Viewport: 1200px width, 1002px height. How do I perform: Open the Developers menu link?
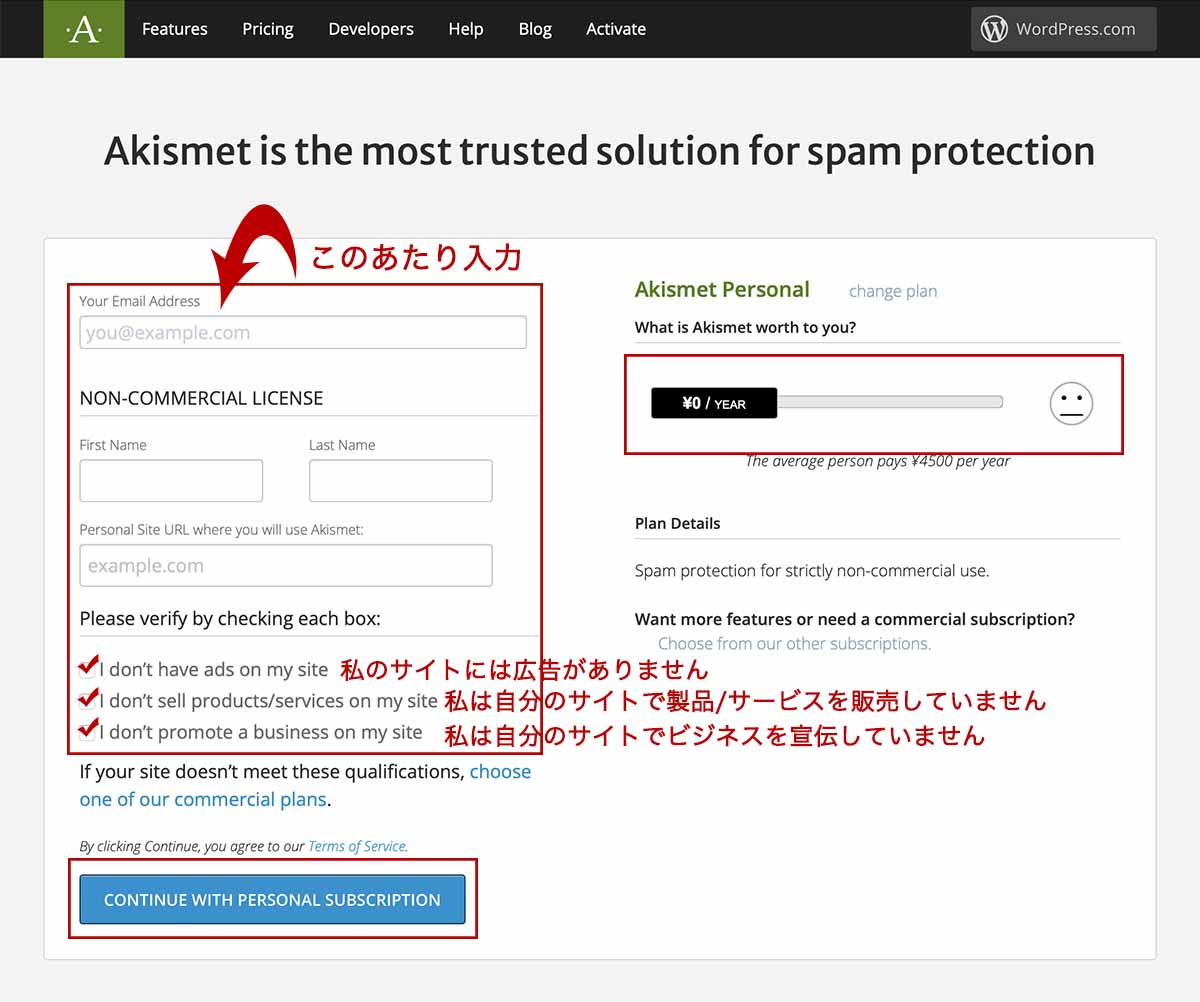pyautogui.click(x=371, y=29)
